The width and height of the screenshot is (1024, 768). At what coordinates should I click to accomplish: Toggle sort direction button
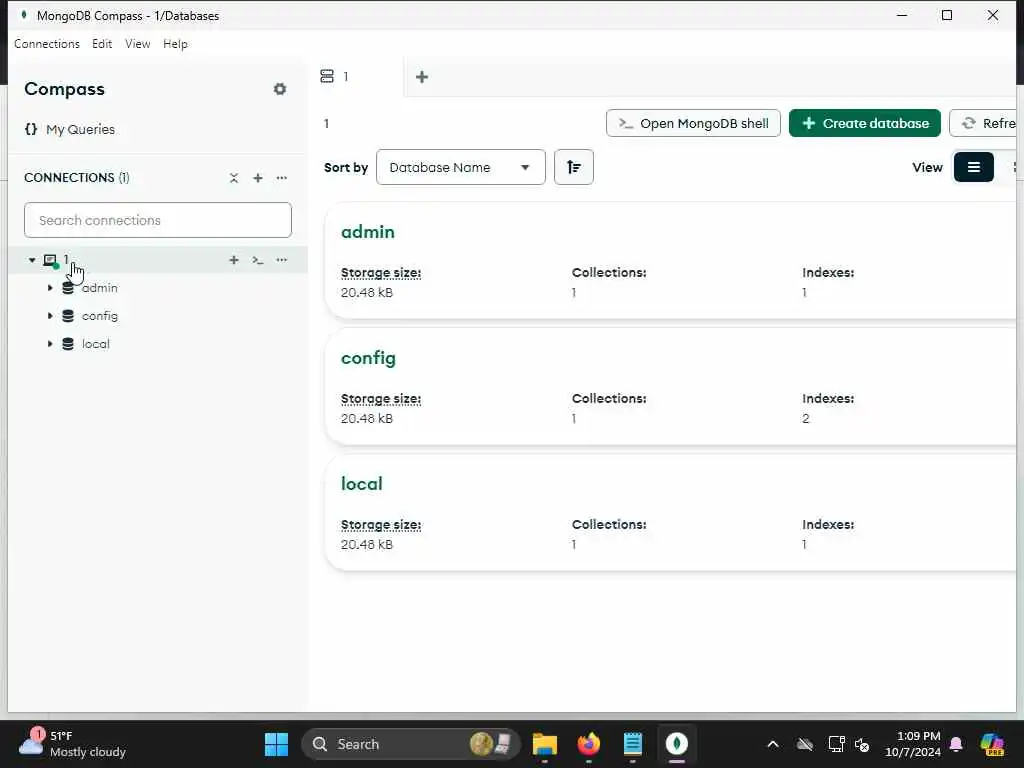(573, 167)
